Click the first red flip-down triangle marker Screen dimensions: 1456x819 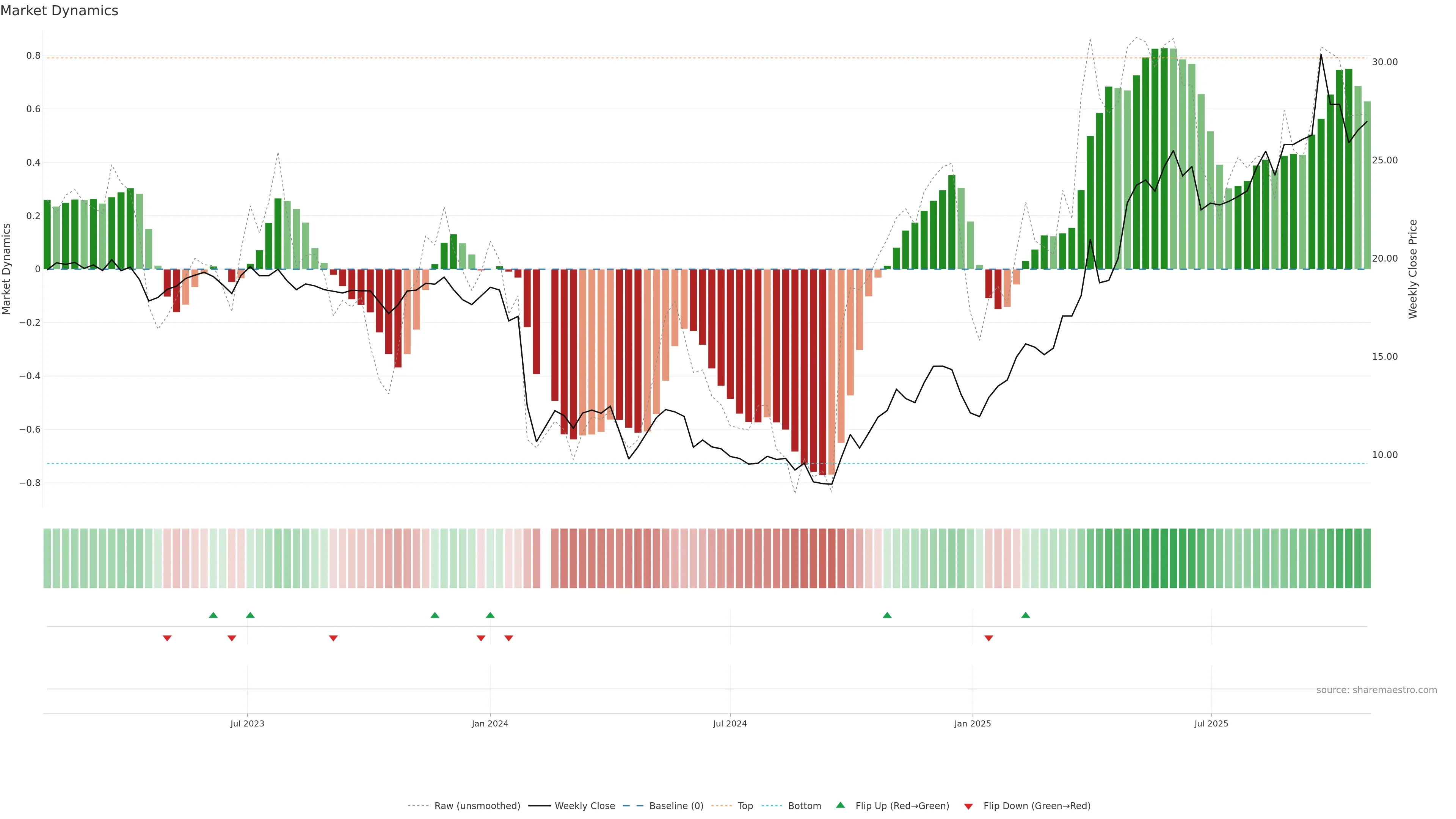[167, 638]
